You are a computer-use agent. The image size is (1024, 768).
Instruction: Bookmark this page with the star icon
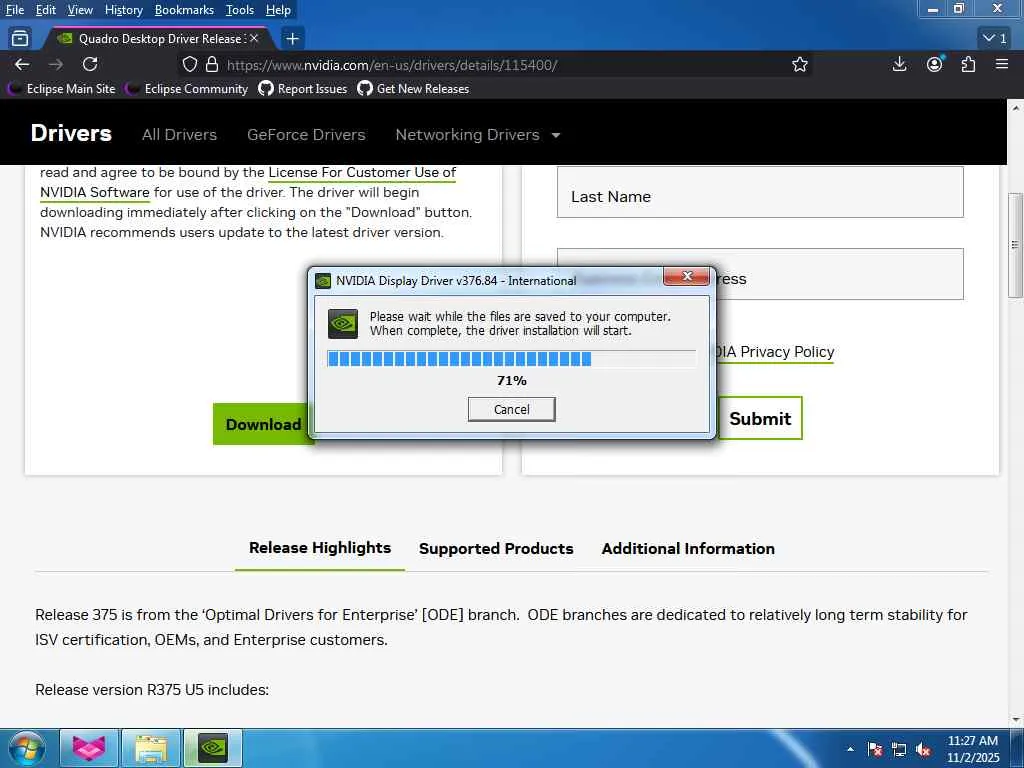point(799,65)
